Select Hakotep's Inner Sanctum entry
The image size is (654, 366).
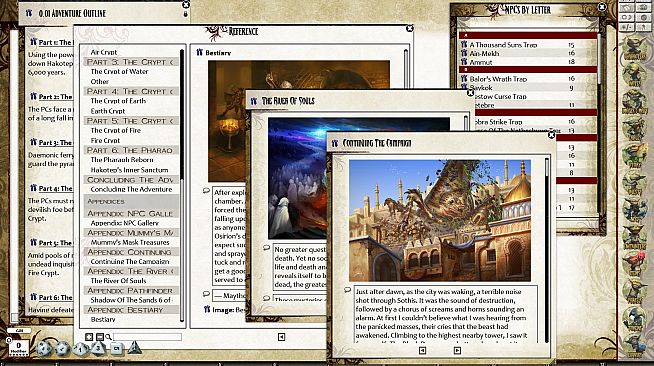tap(129, 170)
